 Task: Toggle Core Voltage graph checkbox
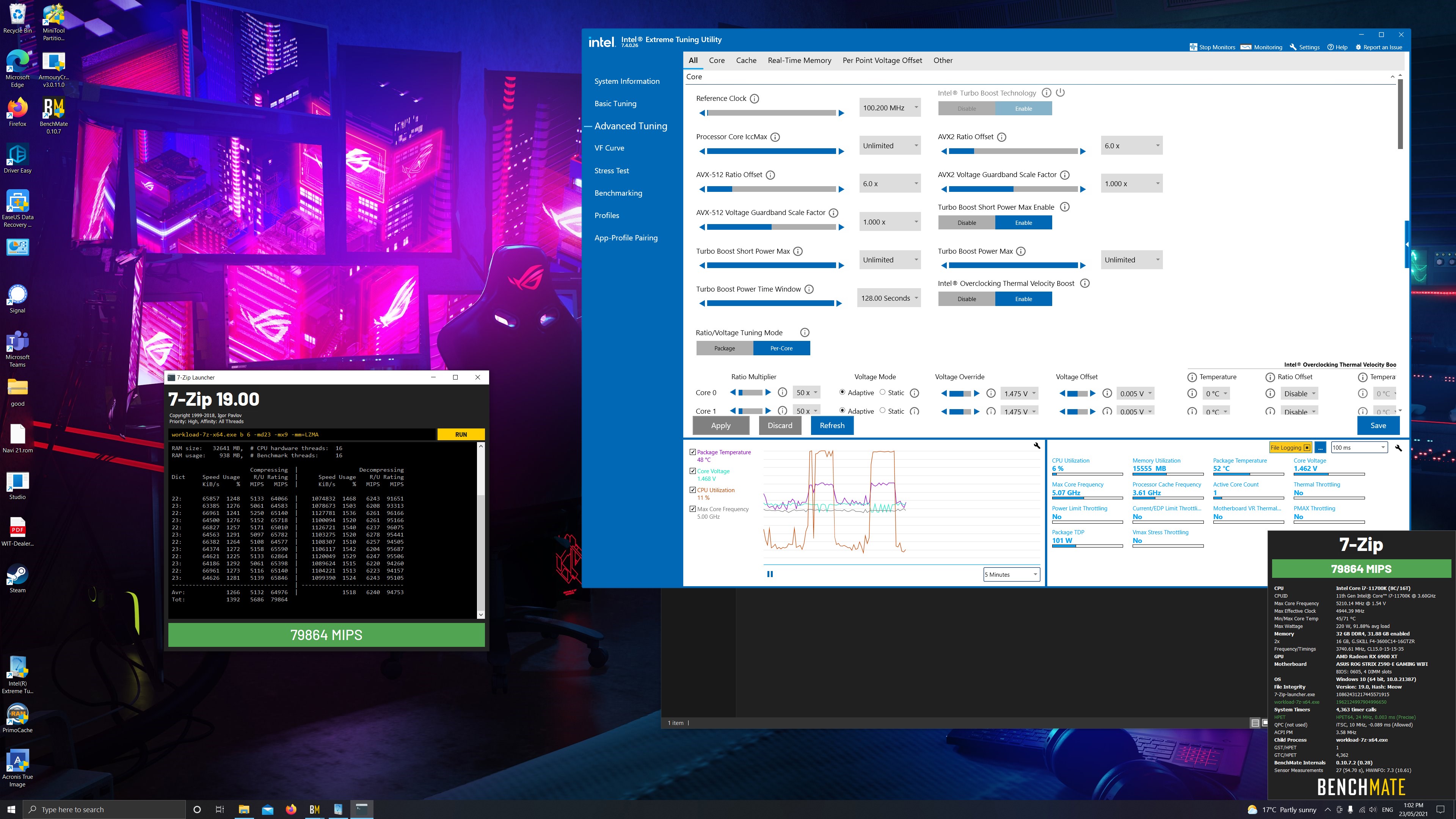pos(692,471)
